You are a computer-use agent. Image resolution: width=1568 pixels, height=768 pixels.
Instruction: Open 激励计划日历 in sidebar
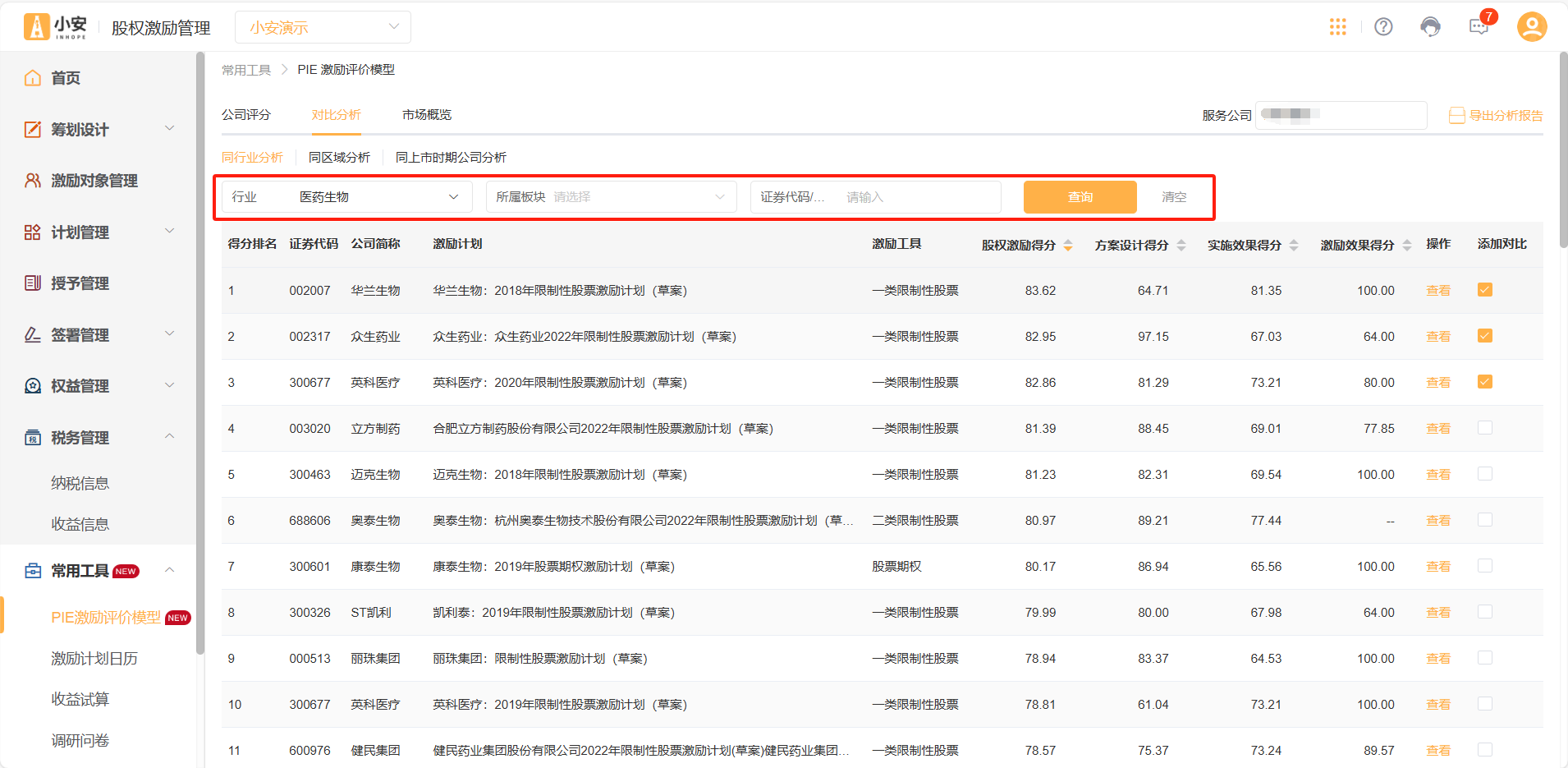94,659
